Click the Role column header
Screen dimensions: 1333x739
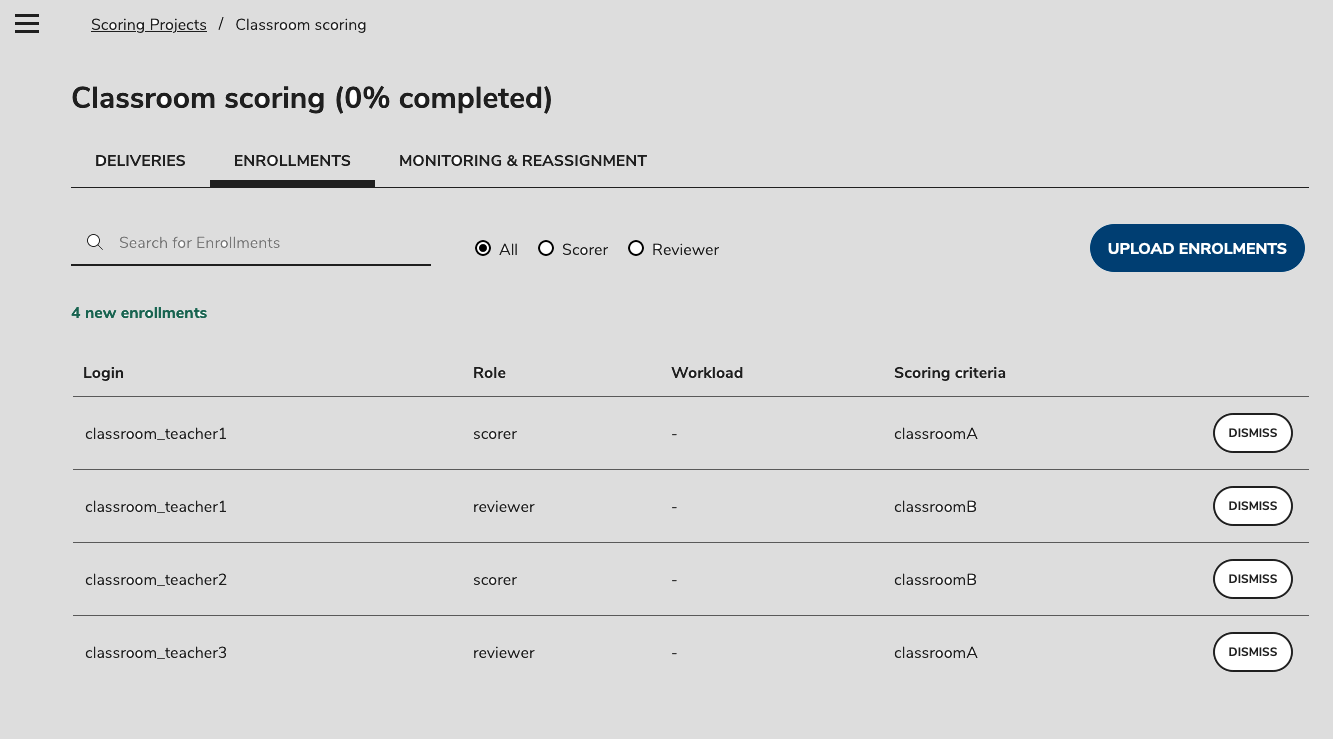click(489, 372)
